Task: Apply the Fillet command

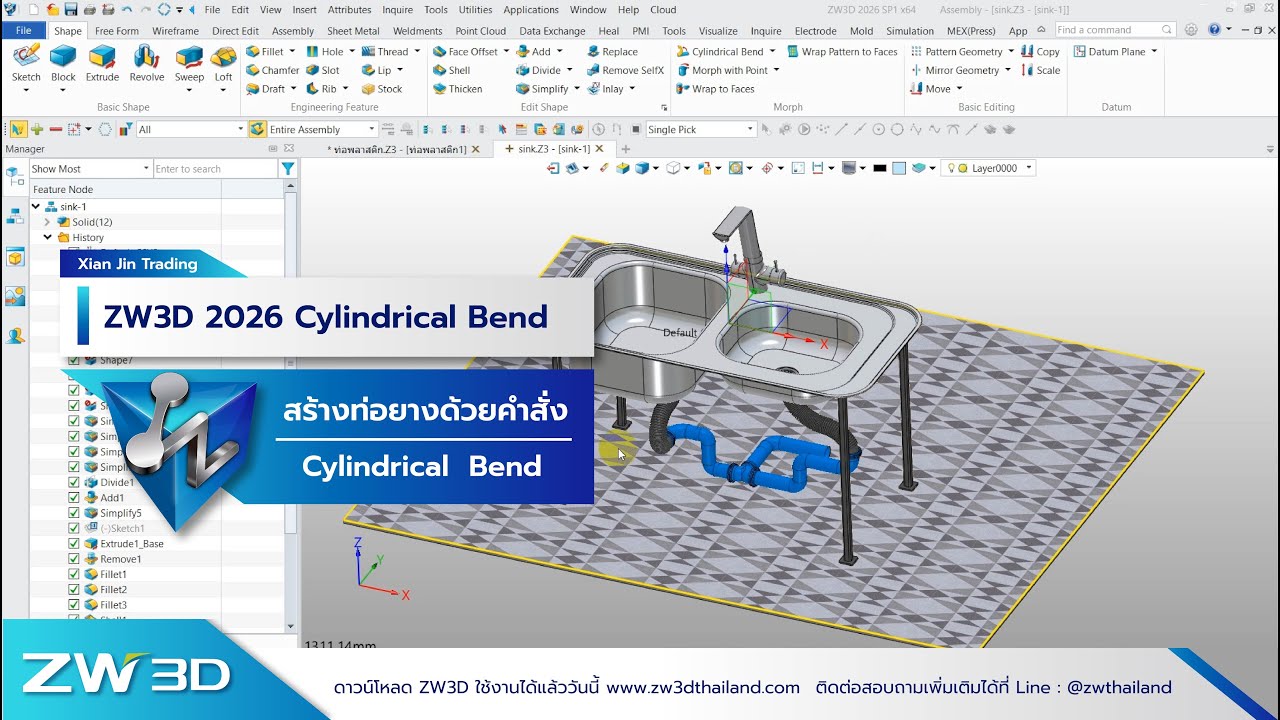Action: [265, 51]
